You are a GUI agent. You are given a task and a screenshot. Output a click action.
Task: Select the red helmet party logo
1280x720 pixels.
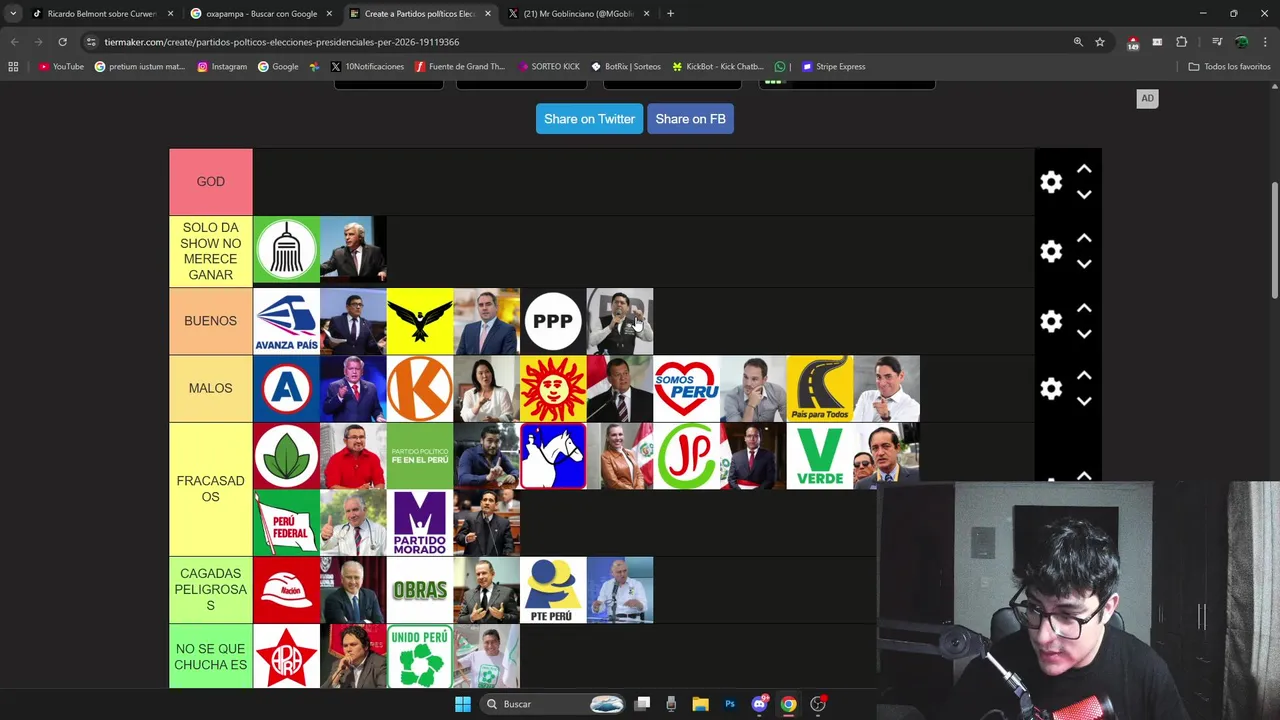[x=286, y=590]
